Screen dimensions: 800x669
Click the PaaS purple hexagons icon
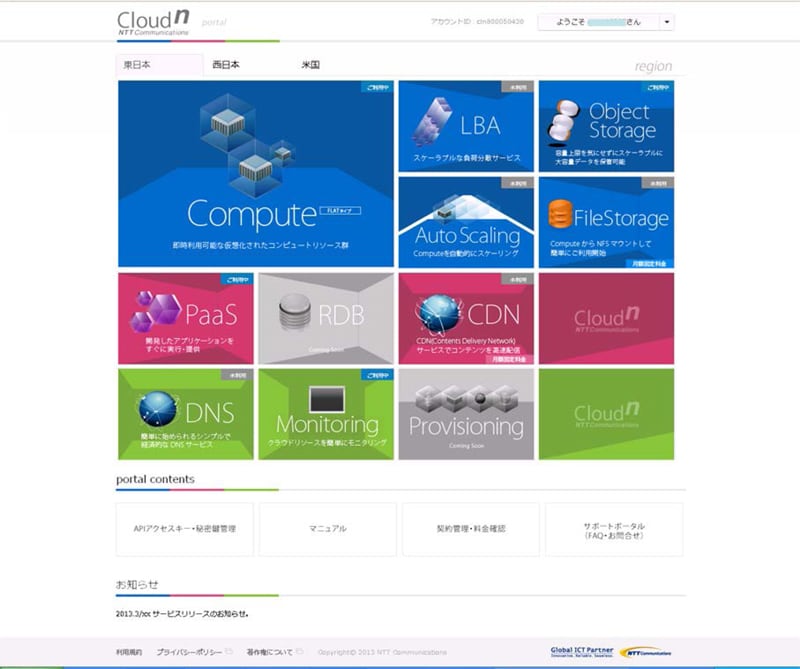[156, 311]
